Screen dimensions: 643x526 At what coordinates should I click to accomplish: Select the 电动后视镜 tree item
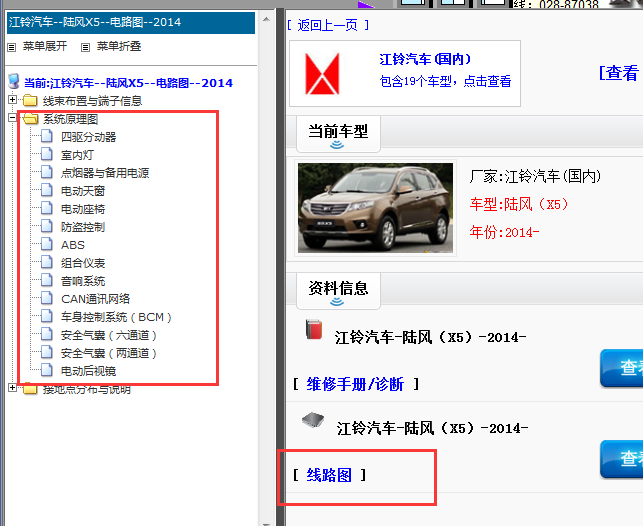pos(89,371)
